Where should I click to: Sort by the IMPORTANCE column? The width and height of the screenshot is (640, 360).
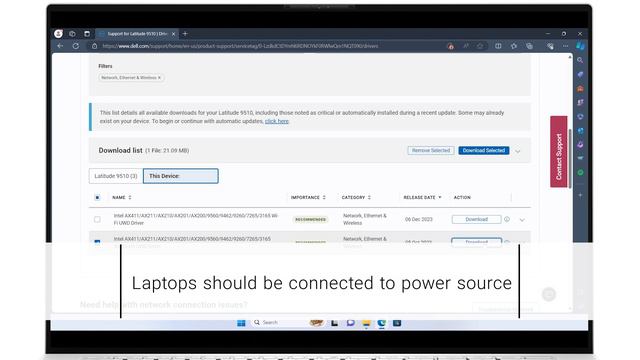click(308, 198)
